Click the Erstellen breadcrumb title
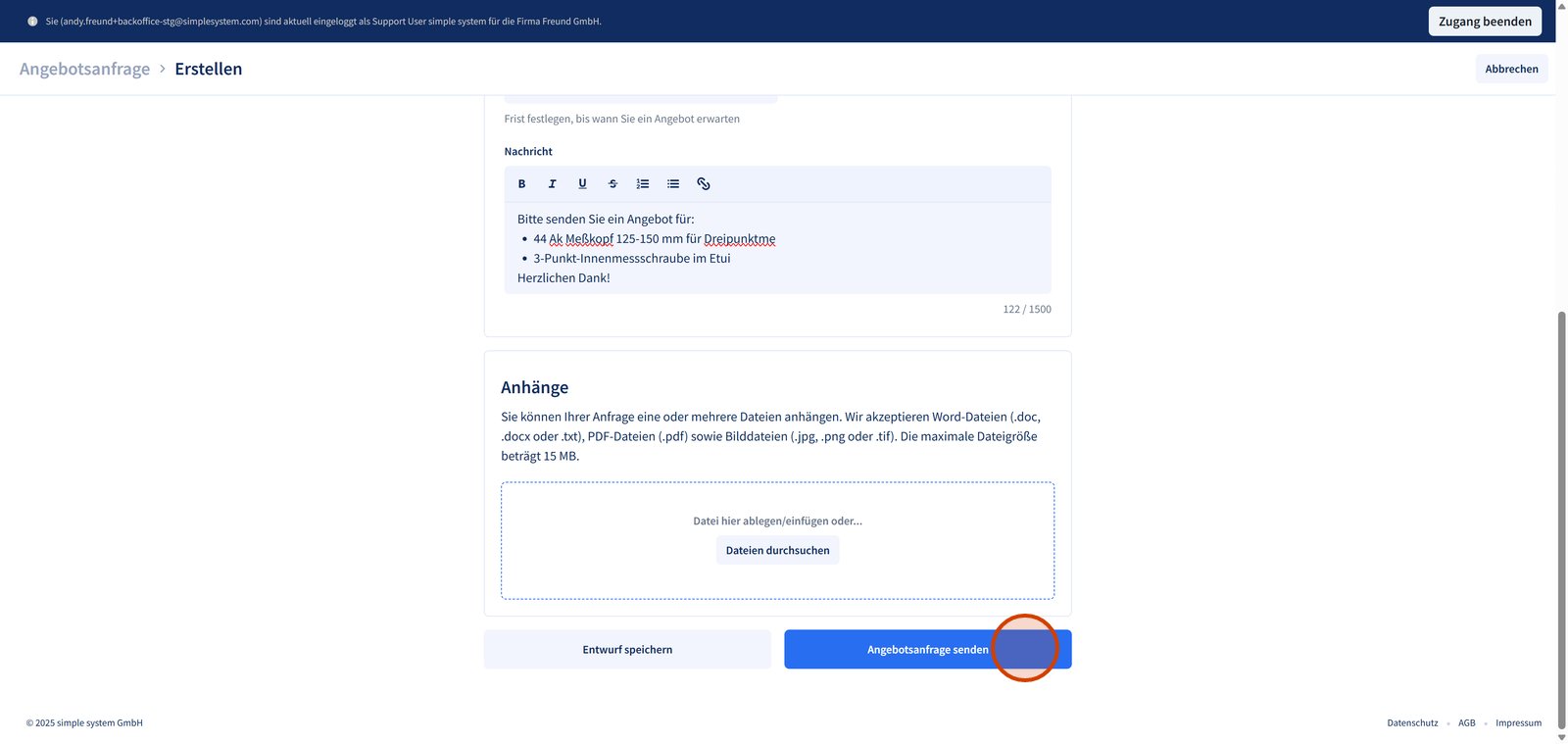The width and height of the screenshot is (1568, 744). coord(209,69)
